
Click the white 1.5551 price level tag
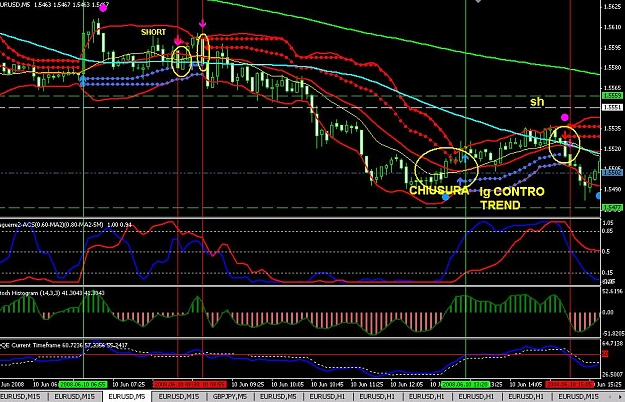pyautogui.click(x=612, y=108)
